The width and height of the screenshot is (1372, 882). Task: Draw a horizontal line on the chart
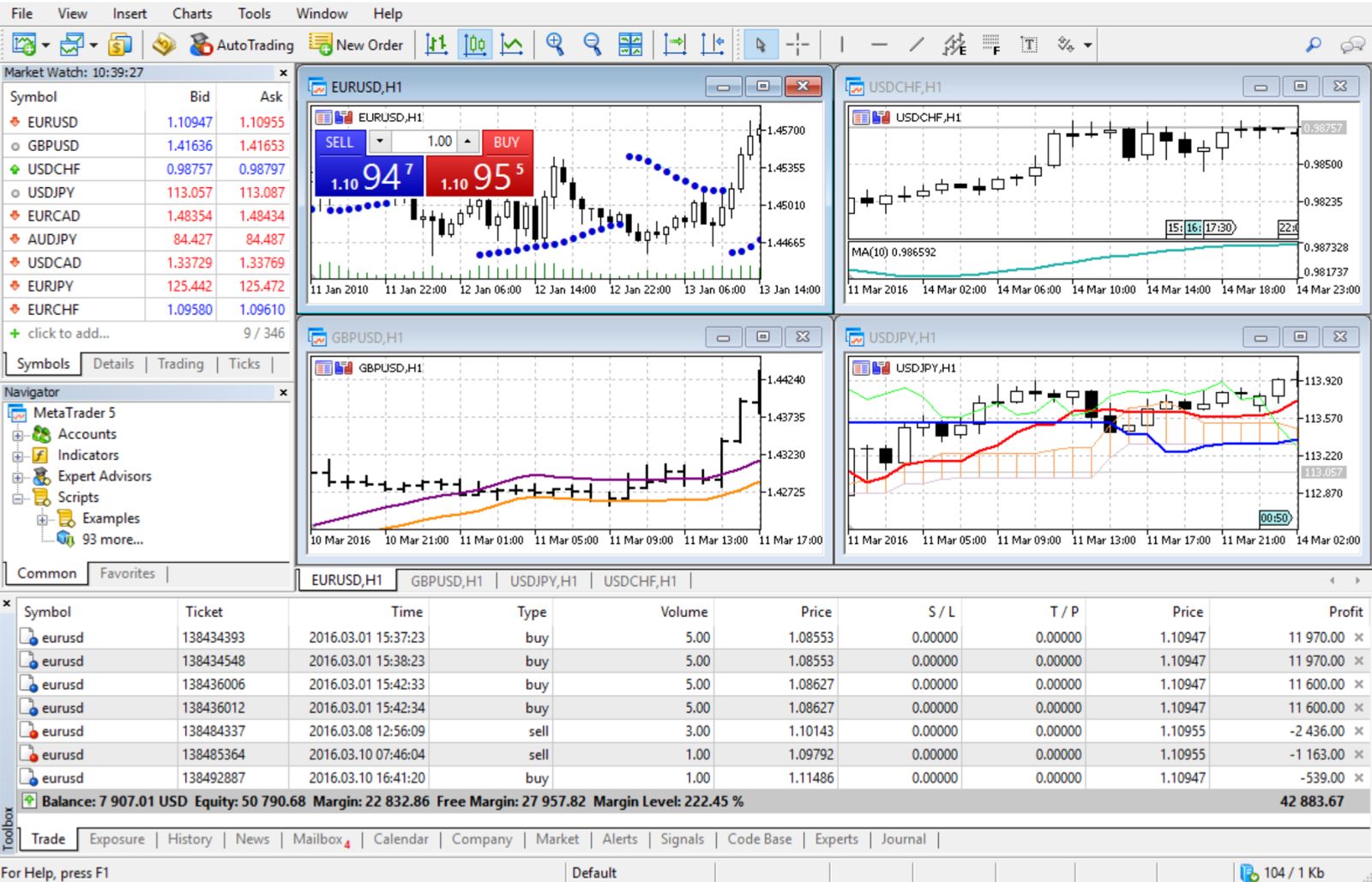coord(879,45)
